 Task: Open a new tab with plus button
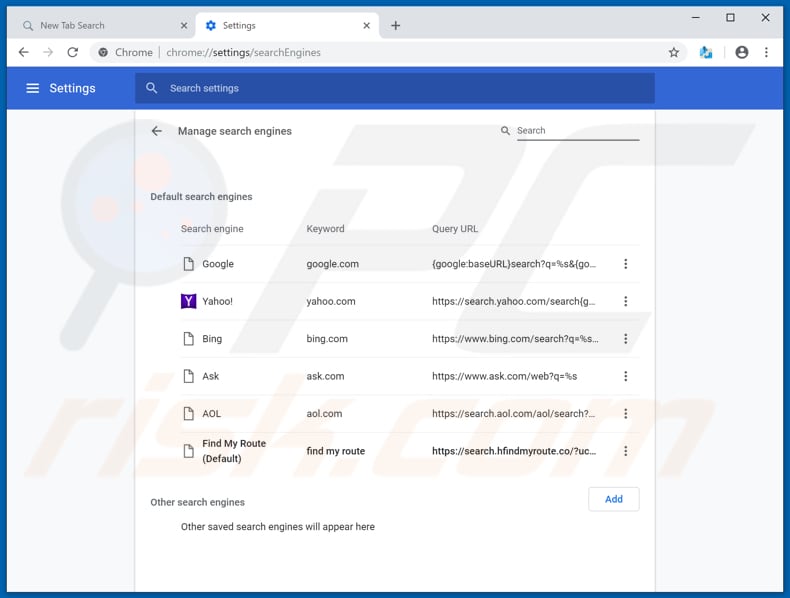point(396,26)
